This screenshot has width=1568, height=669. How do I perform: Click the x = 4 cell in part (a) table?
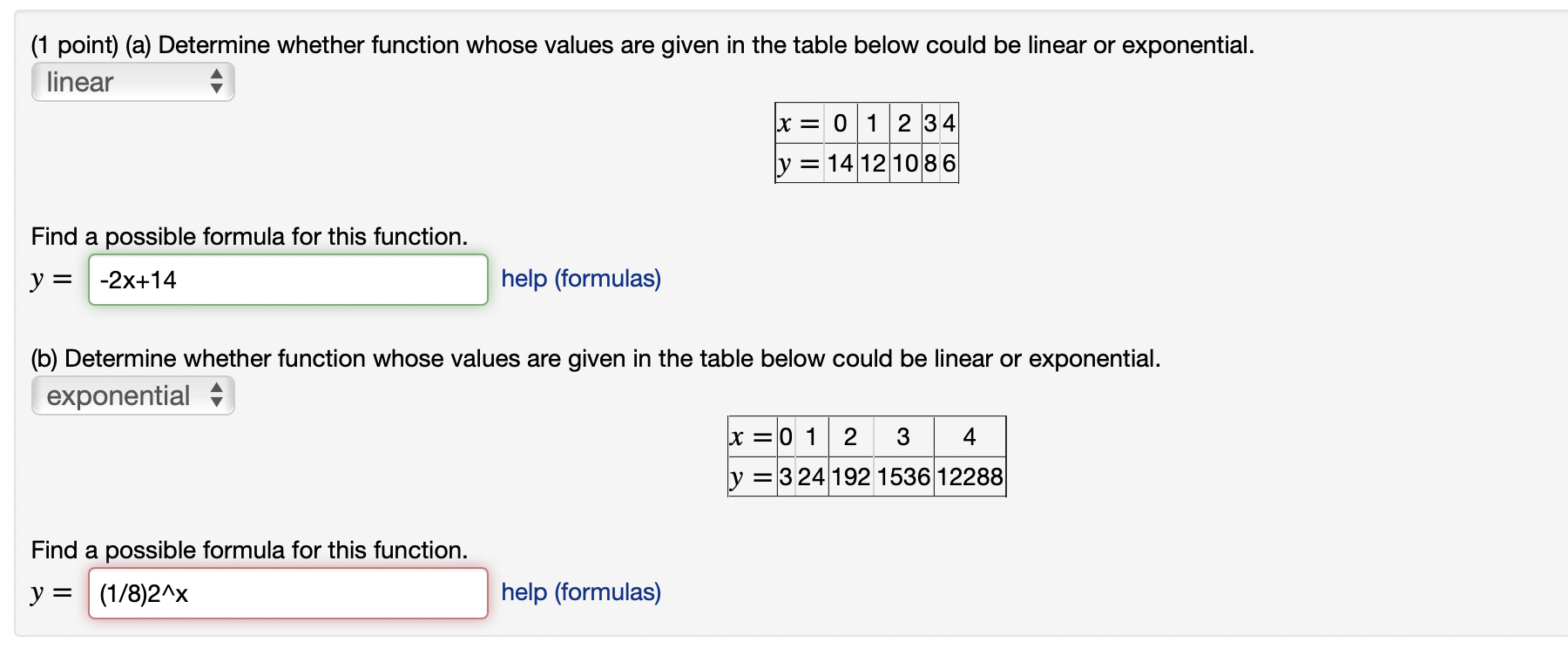(x=949, y=123)
